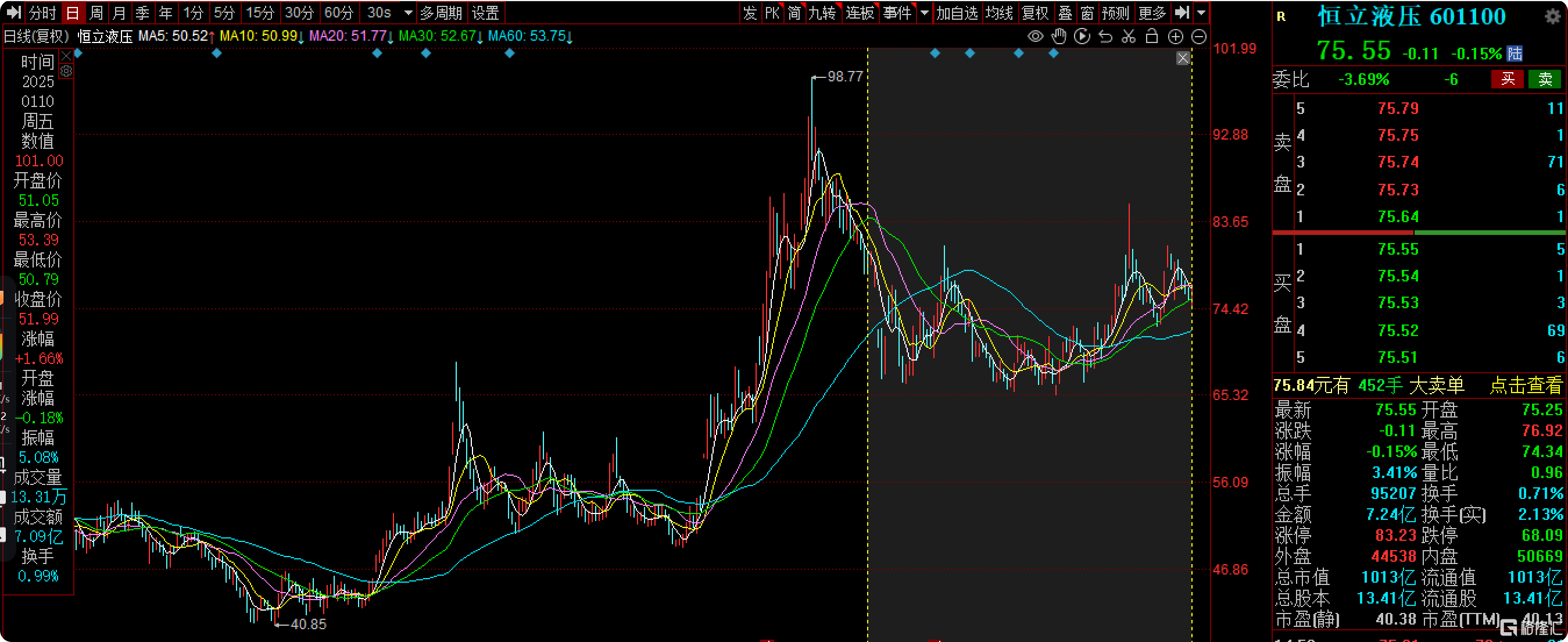
Task: Click the MA60: 53.75 indicator label
Action: [530, 36]
